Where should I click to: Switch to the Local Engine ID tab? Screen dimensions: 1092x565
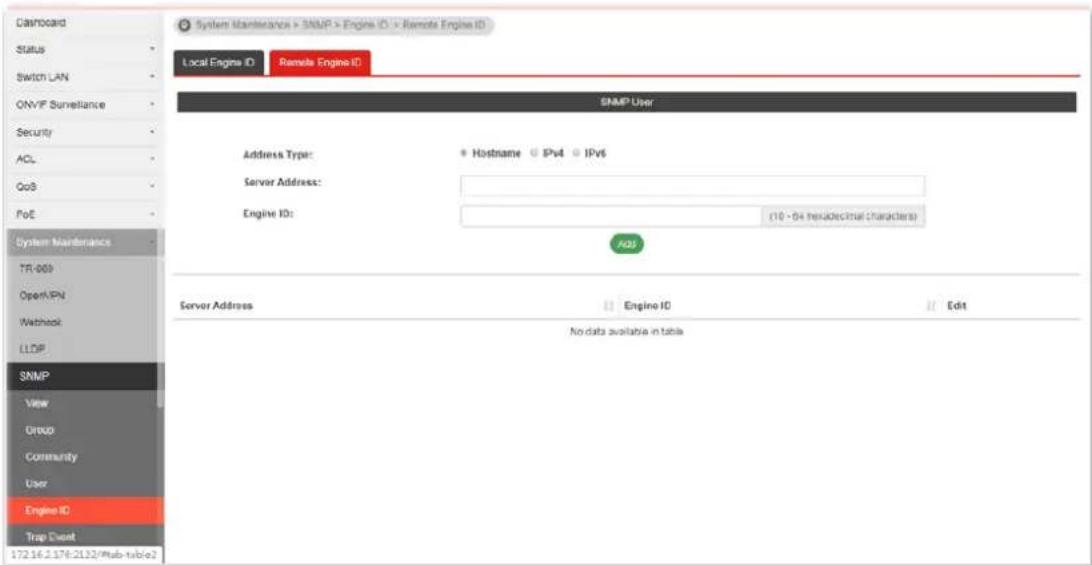218,63
